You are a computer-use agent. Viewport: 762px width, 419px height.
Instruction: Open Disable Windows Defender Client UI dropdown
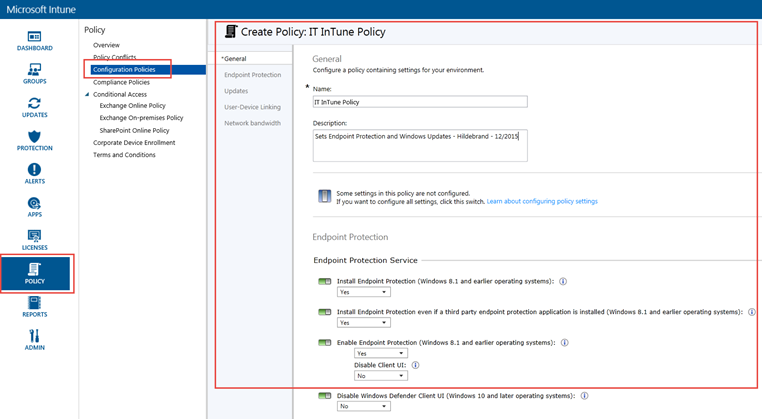[x=364, y=406]
